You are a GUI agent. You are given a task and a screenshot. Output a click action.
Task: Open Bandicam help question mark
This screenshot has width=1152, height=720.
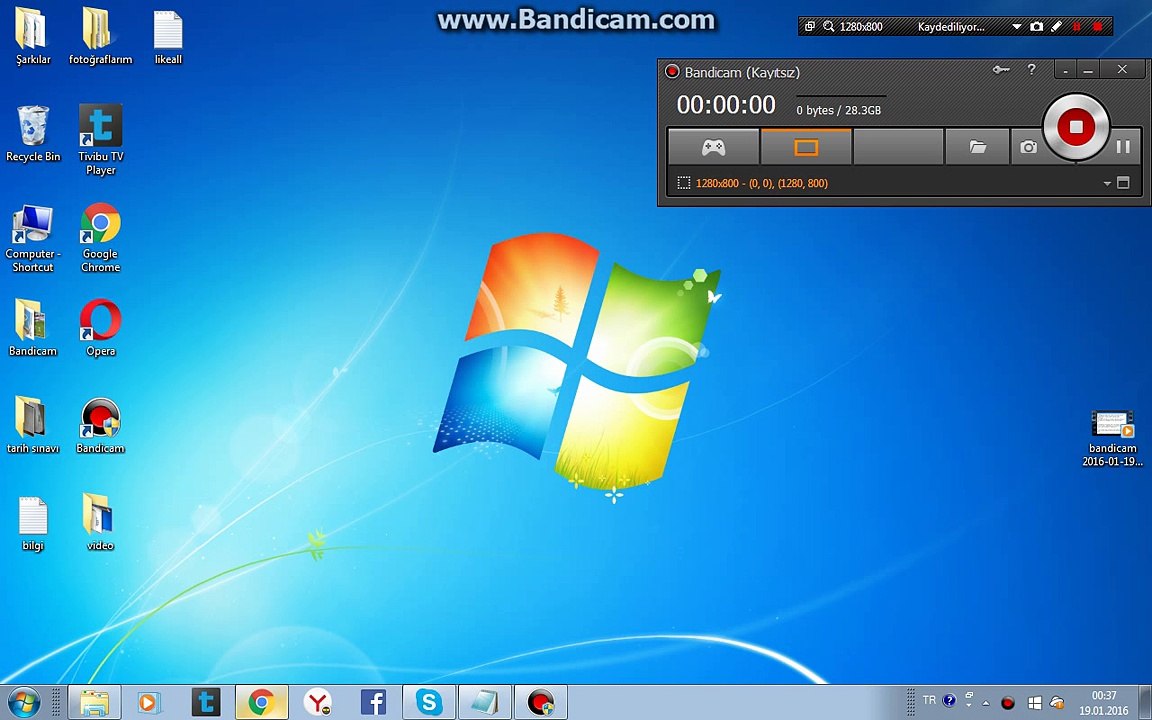(1032, 70)
